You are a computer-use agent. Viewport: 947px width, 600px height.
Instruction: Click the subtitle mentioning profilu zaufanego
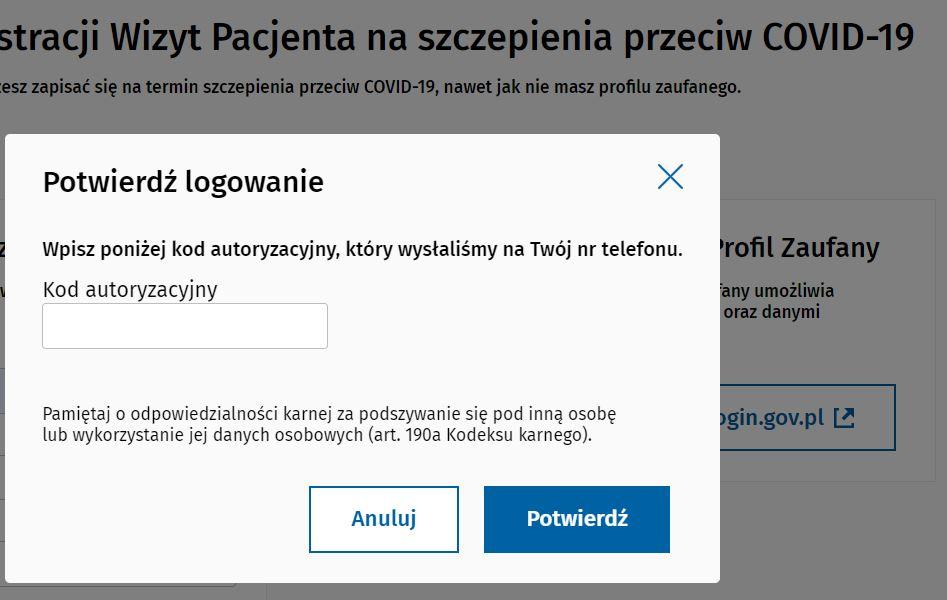tap(370, 87)
